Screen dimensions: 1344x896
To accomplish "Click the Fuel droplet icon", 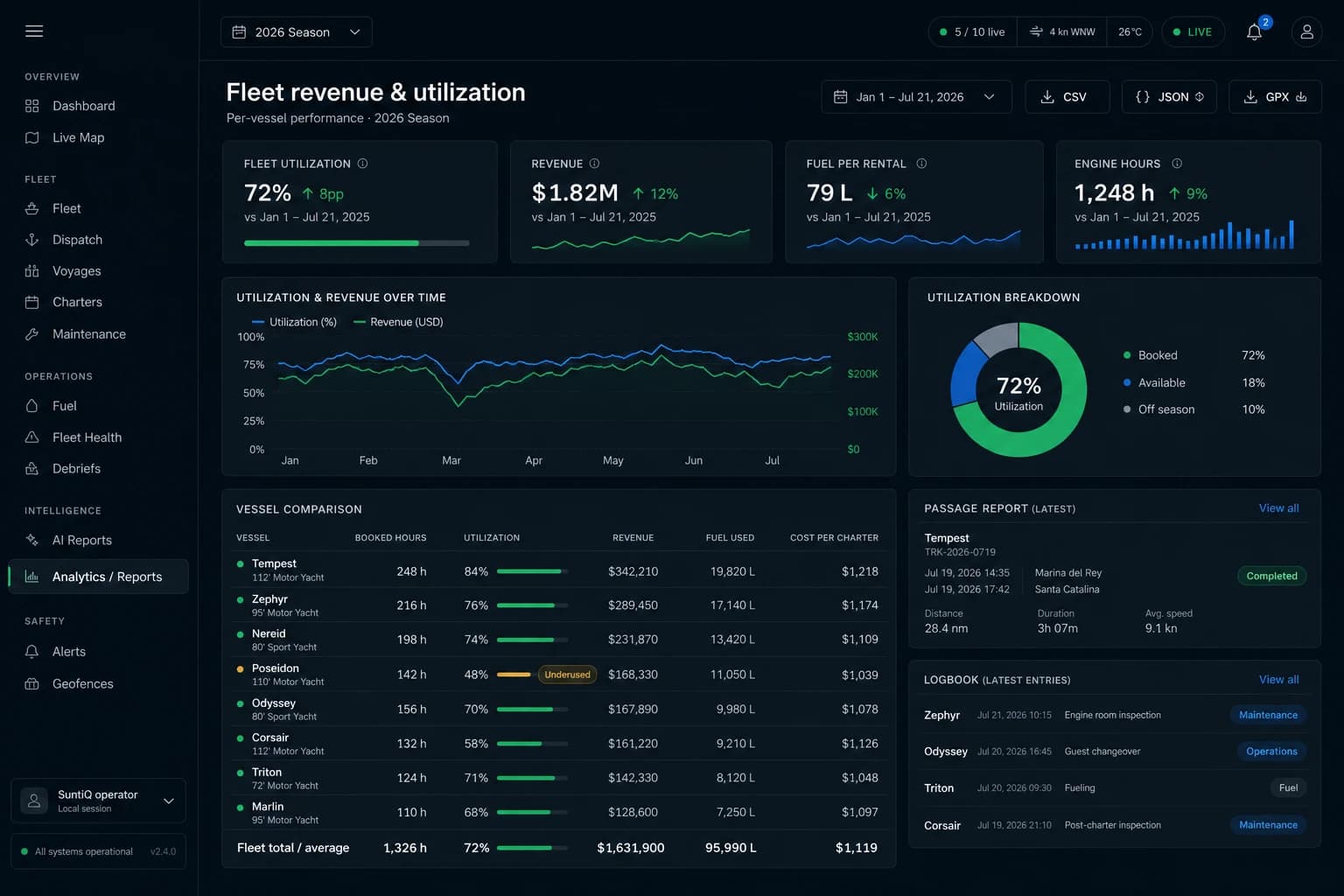I will click(32, 406).
